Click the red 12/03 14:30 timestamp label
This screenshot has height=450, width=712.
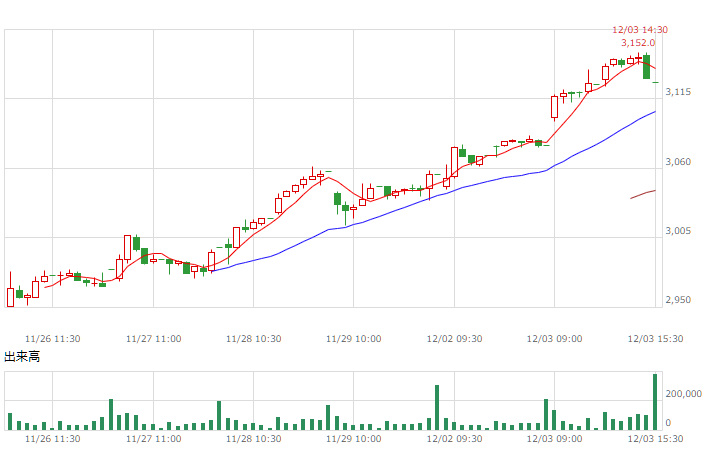click(x=640, y=30)
